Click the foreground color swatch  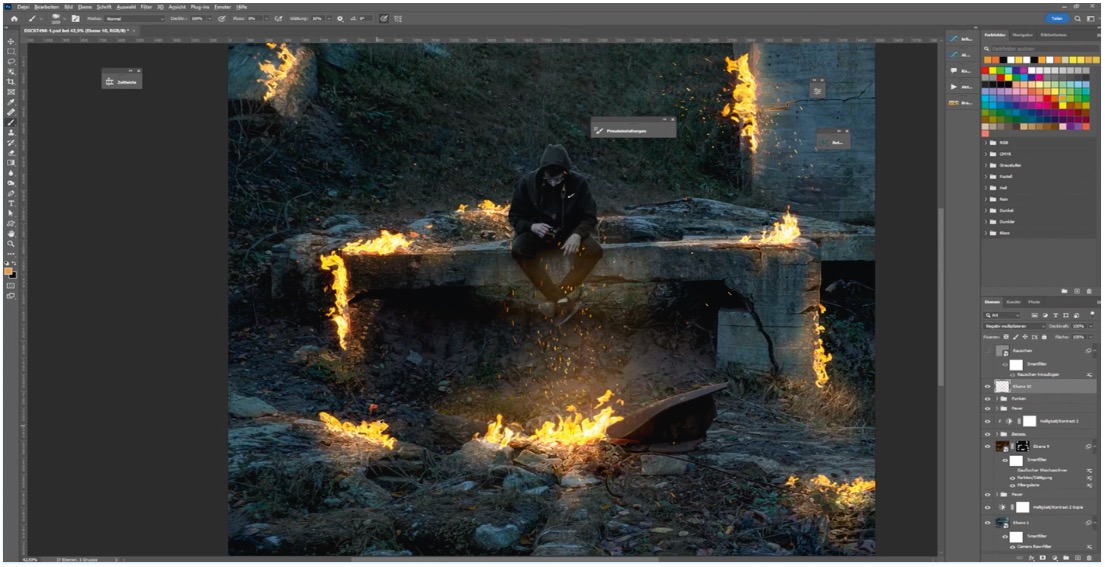8,271
